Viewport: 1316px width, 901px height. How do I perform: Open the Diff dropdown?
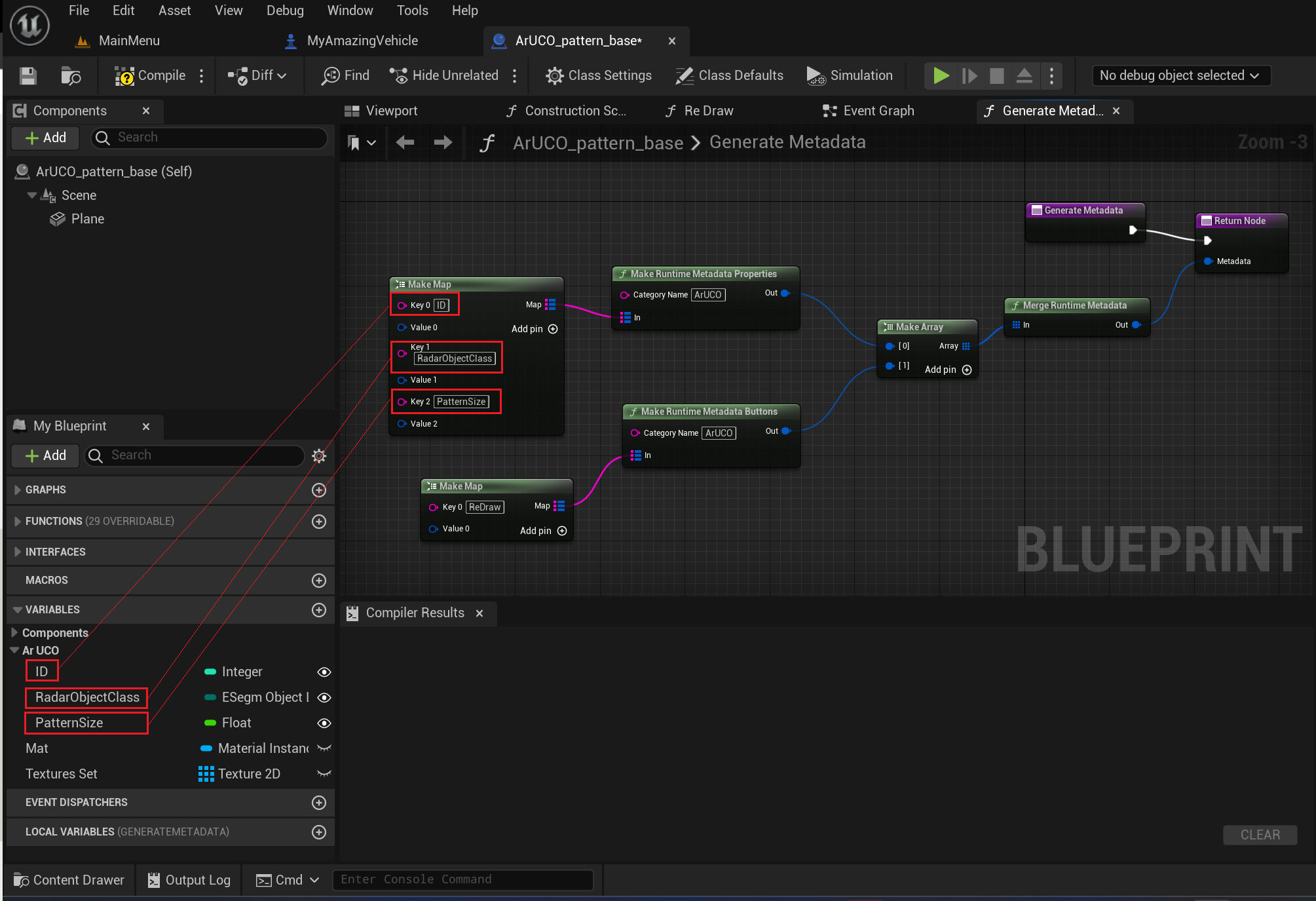tap(257, 76)
